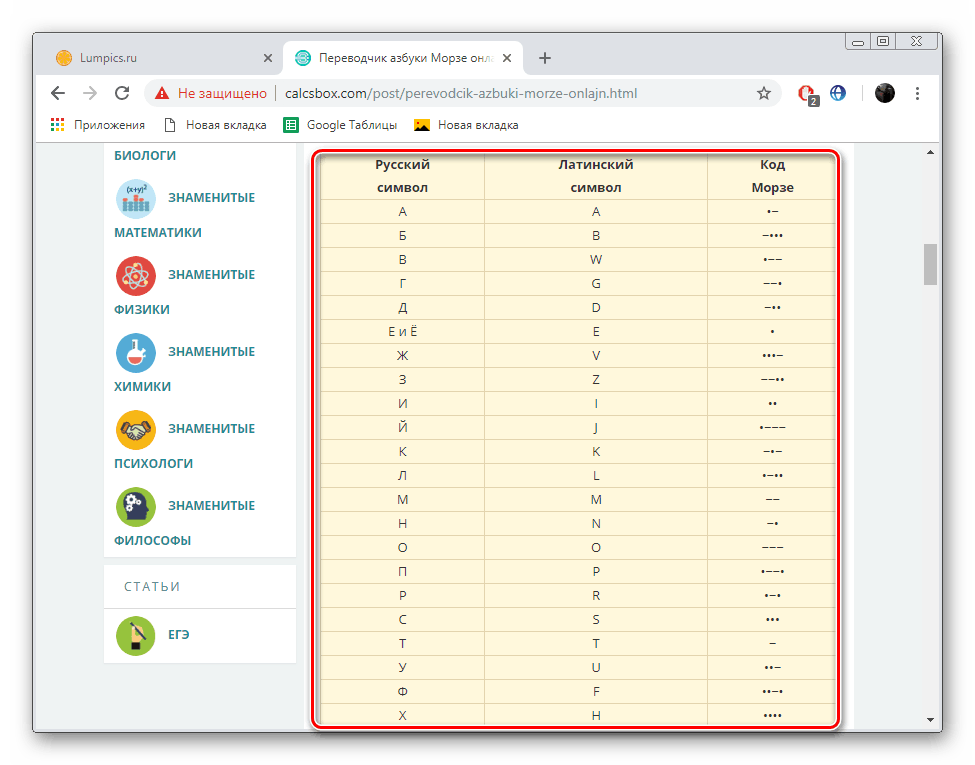
Task: Open the red extension icon with badge
Action: (806, 93)
